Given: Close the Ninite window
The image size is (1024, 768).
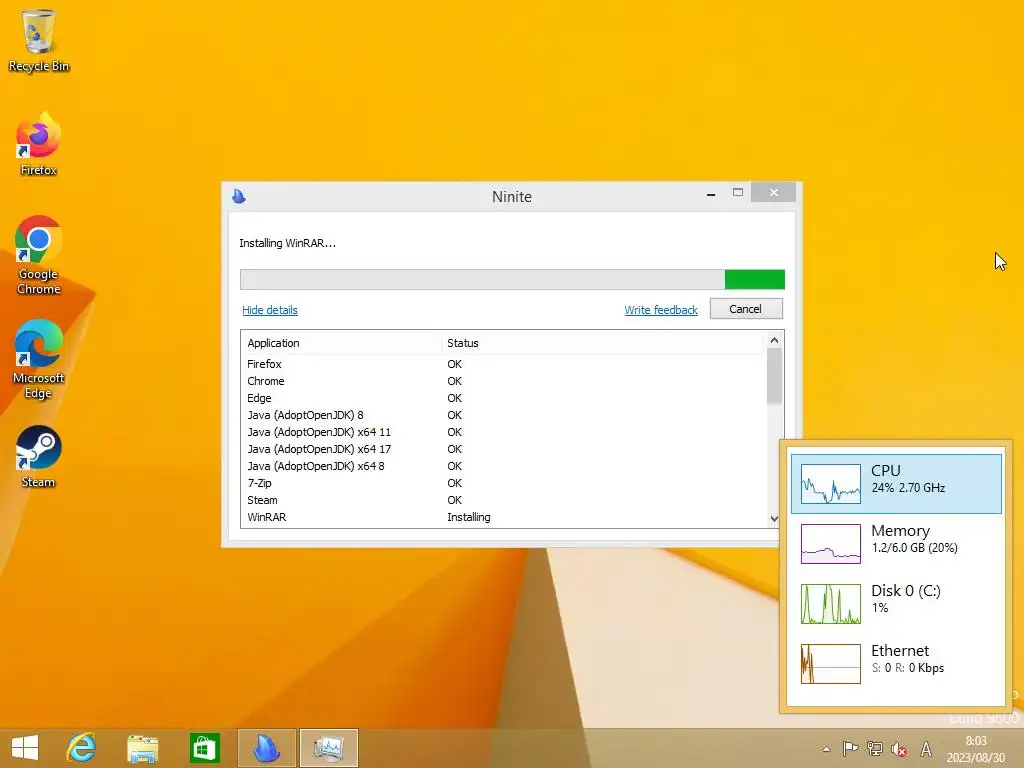Looking at the screenshot, I should (x=774, y=193).
